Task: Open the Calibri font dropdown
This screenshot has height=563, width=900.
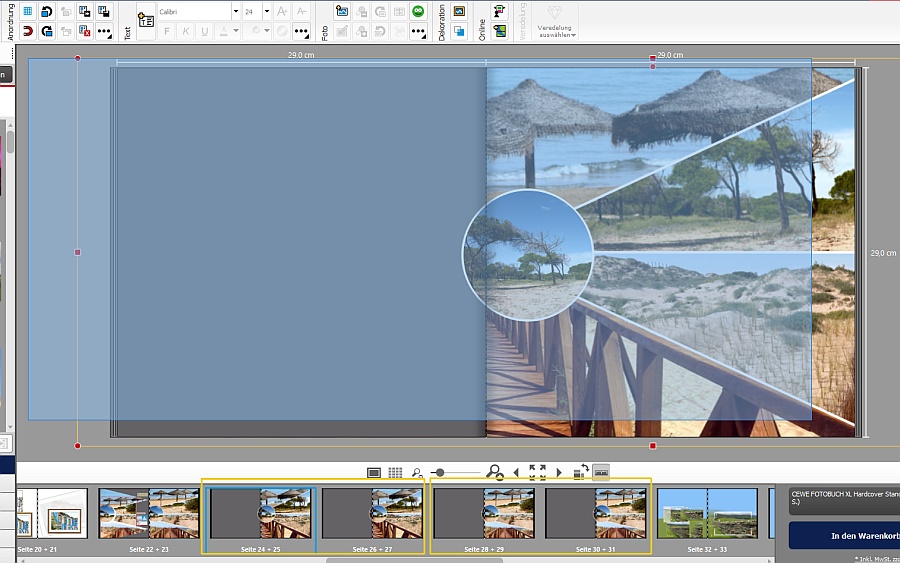Action: (236, 12)
